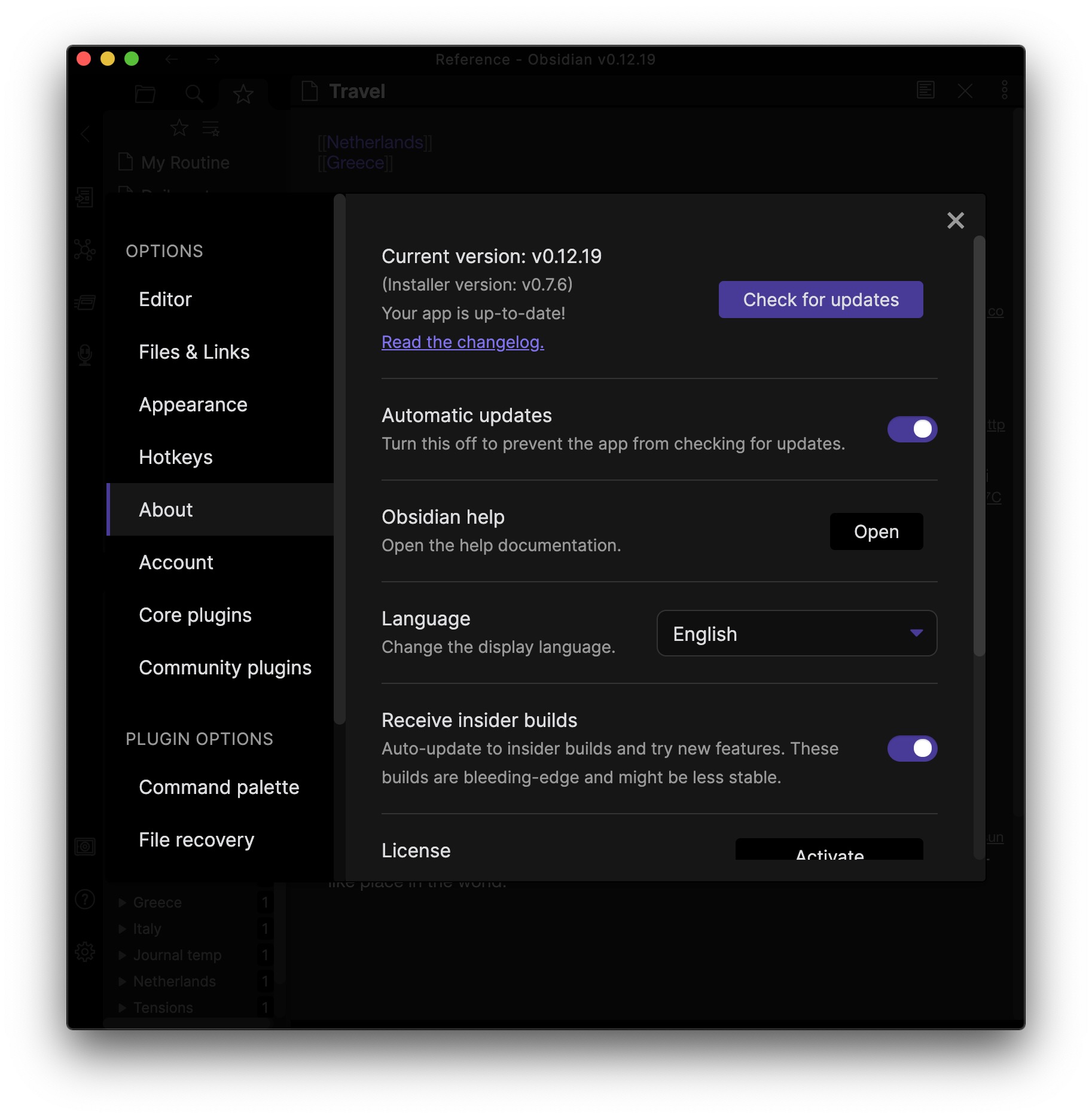The image size is (1092, 1118).
Task: Open Community plugins settings
Action: tap(220, 667)
